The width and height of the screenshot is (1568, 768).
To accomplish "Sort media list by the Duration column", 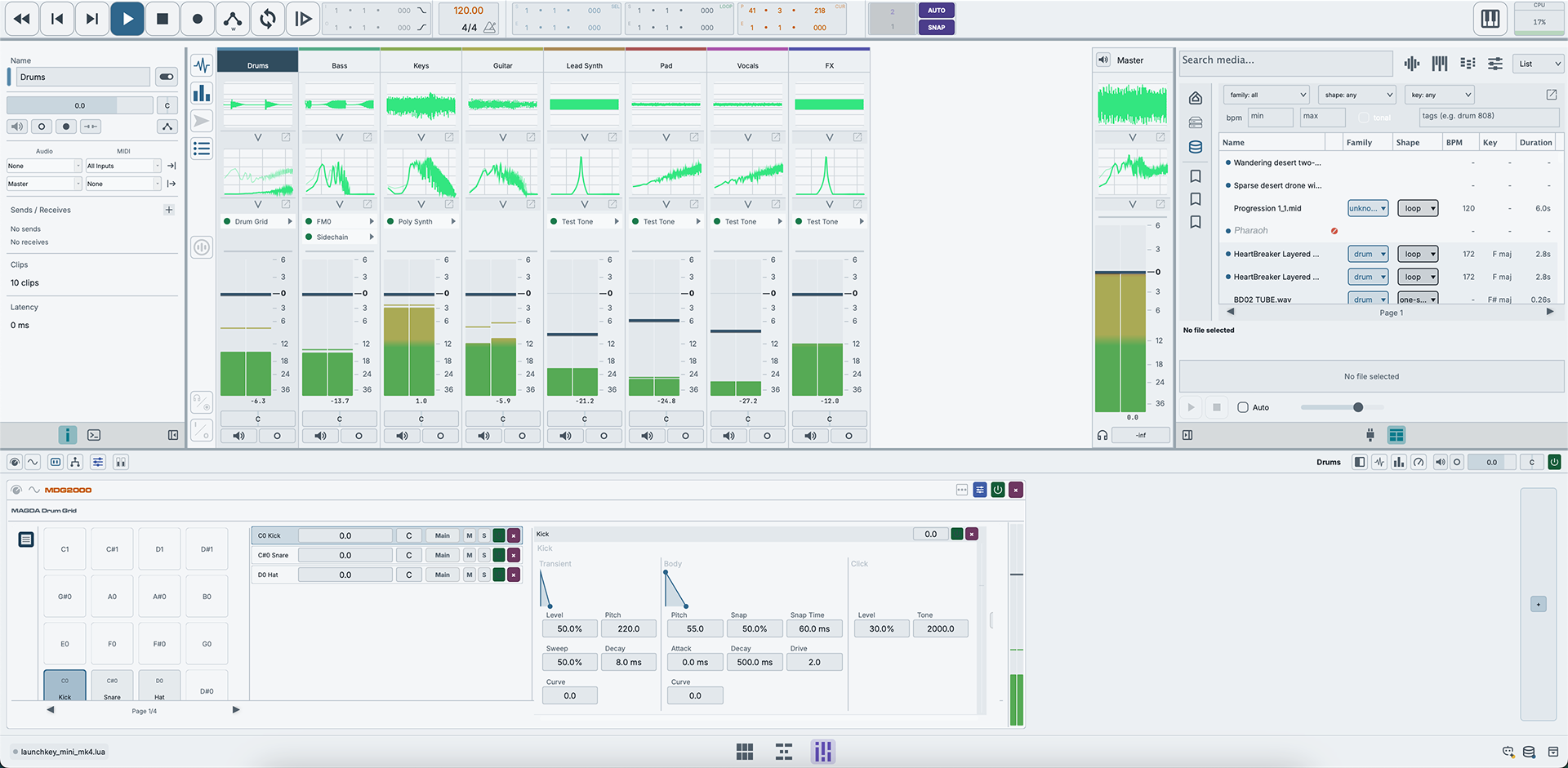I will point(1535,142).
